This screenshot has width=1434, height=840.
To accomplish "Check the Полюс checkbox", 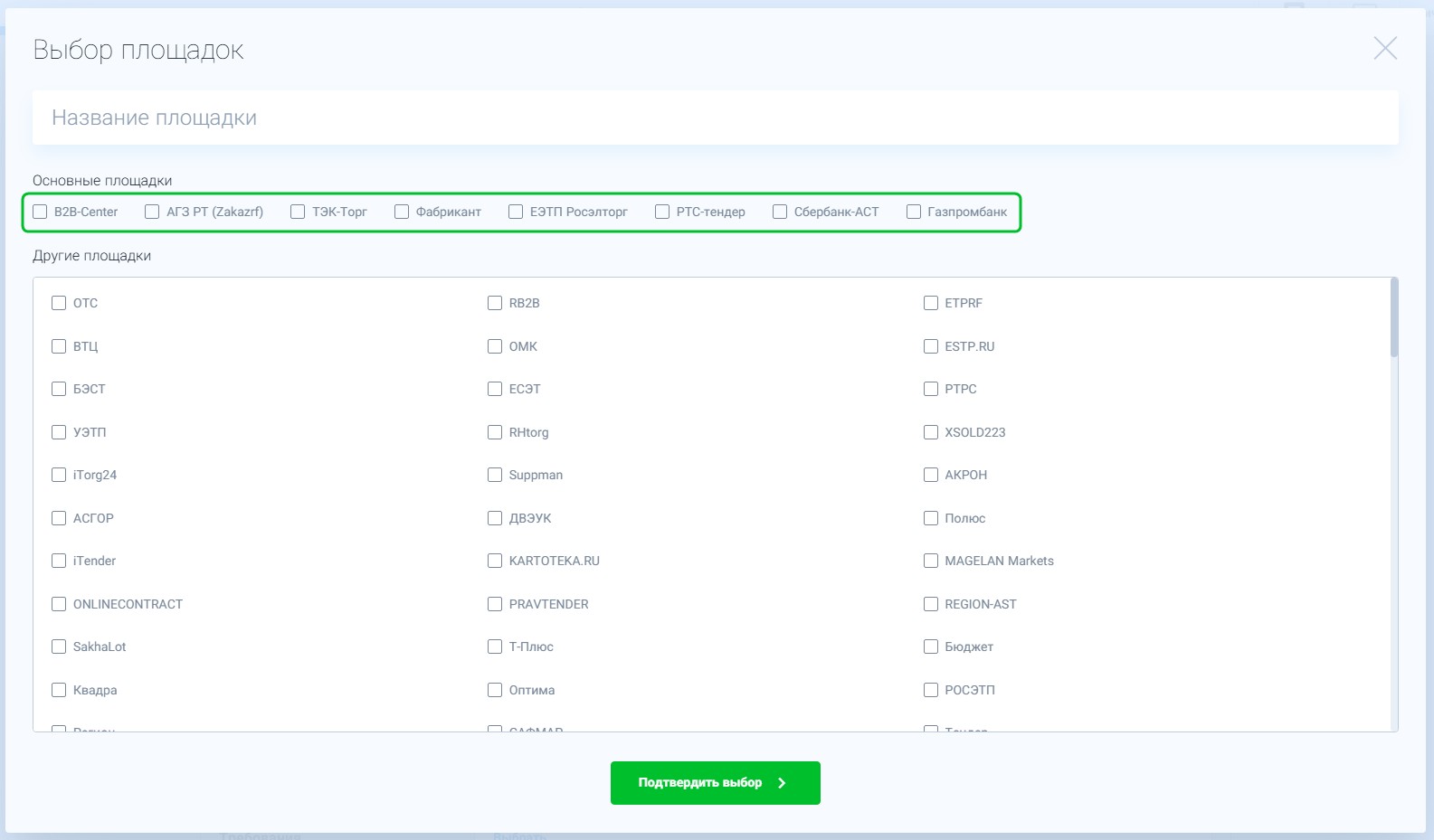I will tap(931, 518).
